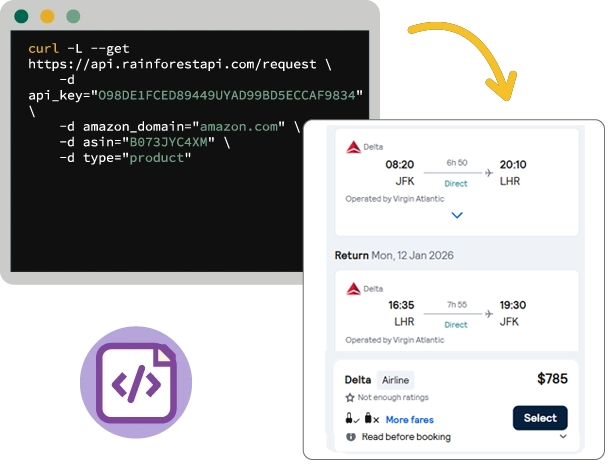The image size is (614, 472).
Task: Click the light green window dot
Action: (x=73, y=16)
